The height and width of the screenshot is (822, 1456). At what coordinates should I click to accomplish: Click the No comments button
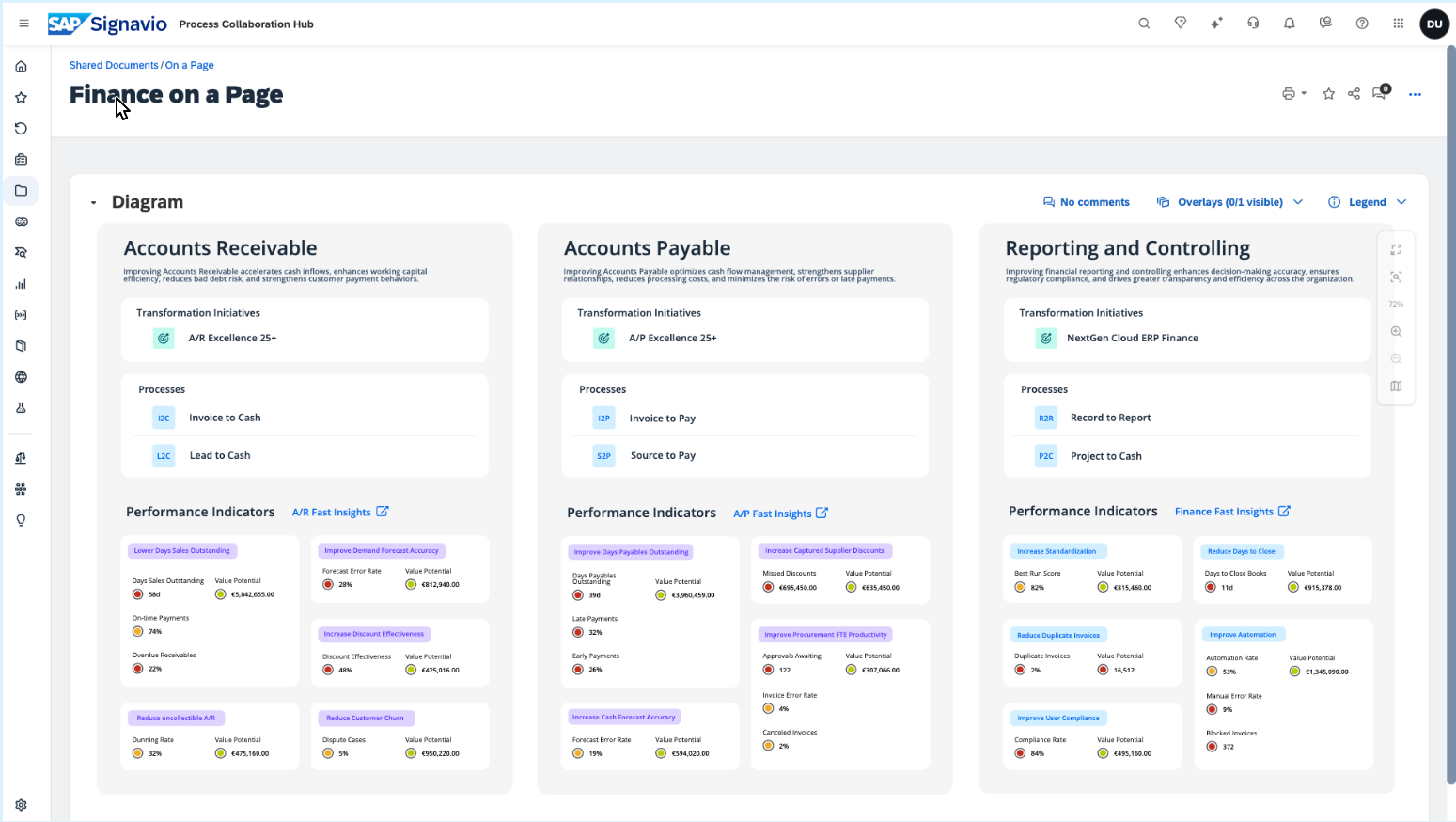(1086, 202)
